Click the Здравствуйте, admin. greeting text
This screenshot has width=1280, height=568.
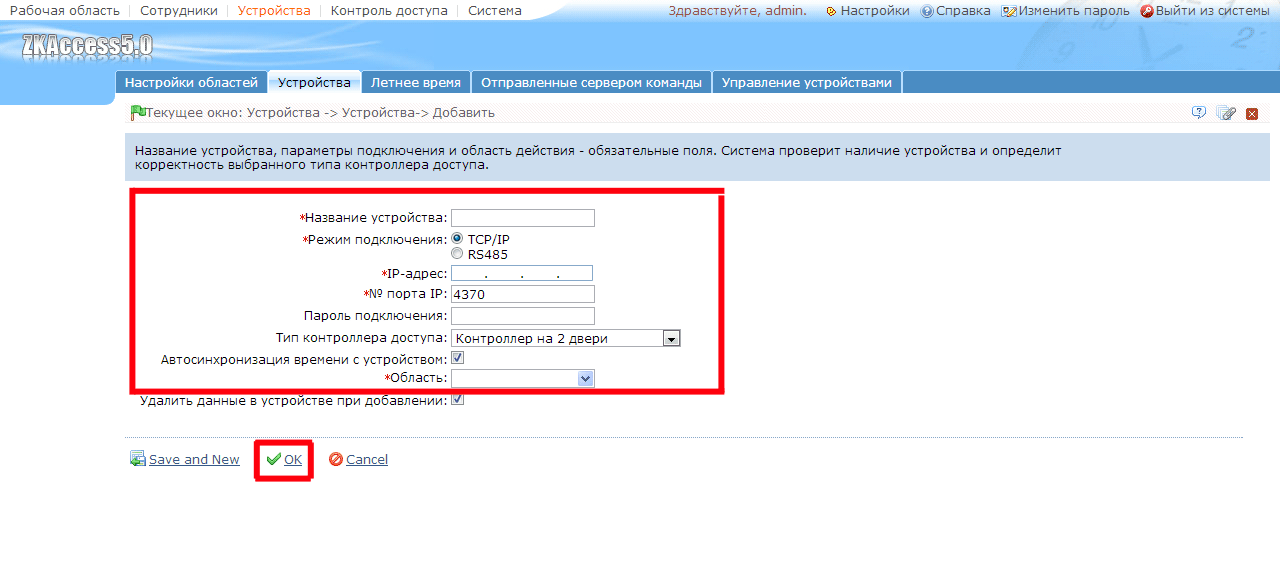click(737, 11)
